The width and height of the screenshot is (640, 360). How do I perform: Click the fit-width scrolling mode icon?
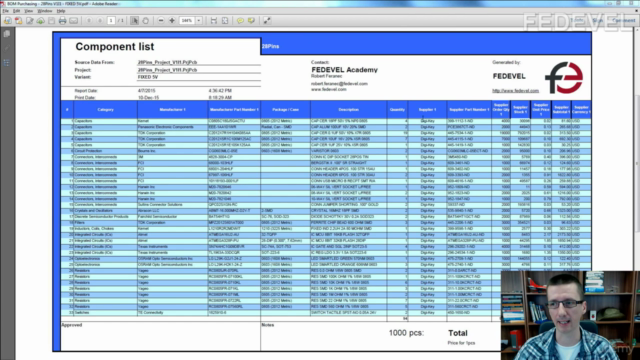tap(214, 20)
